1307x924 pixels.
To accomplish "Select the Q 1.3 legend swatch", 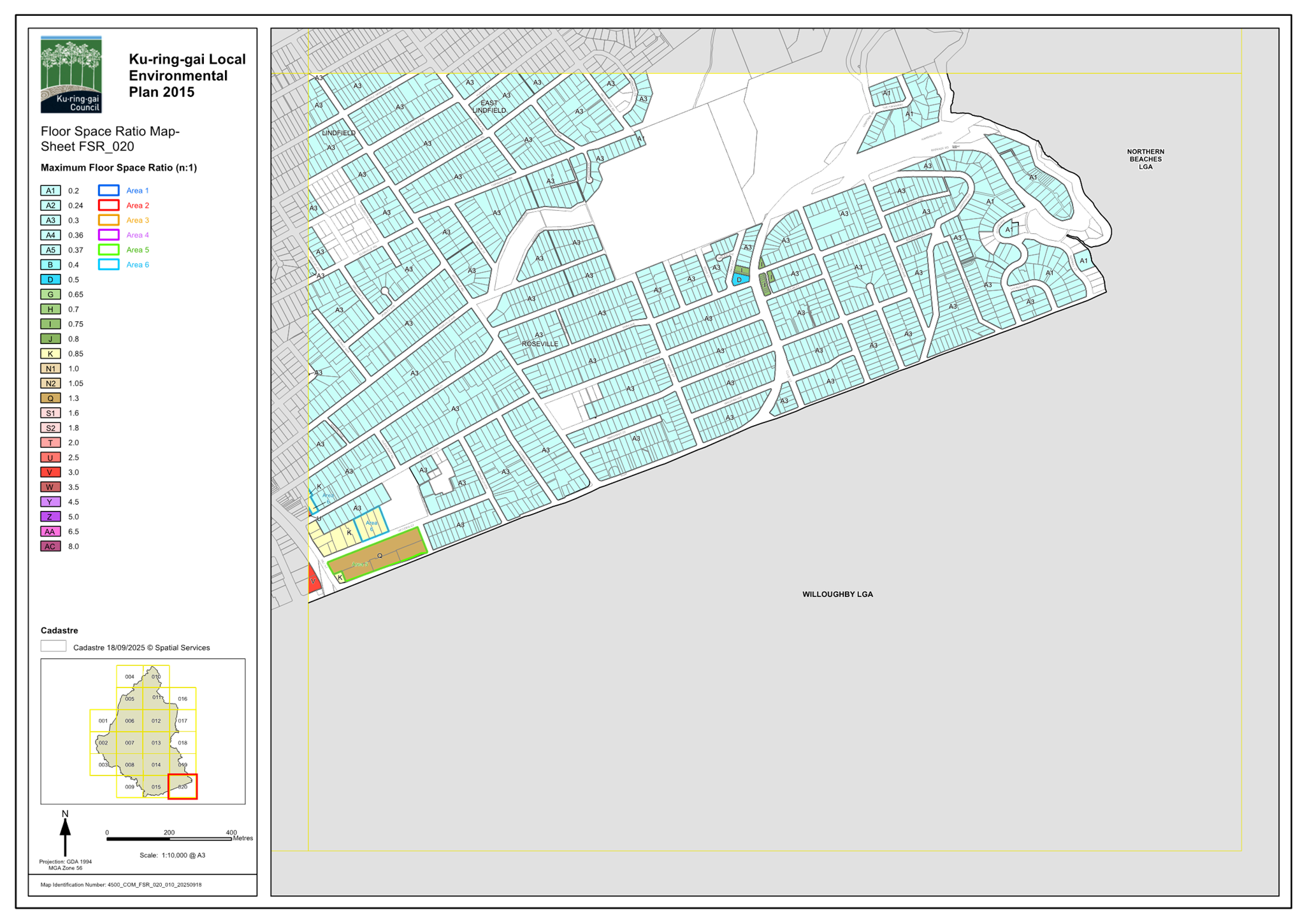I will [50, 398].
